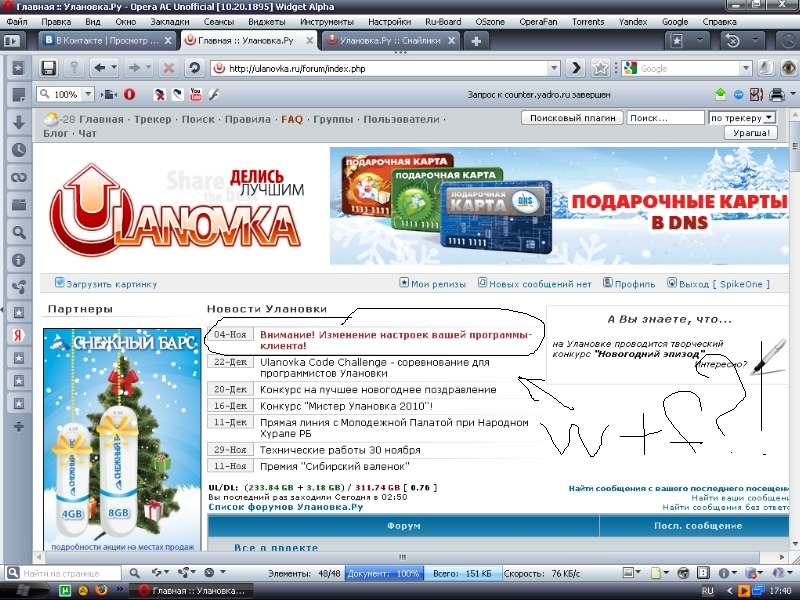The image size is (800, 600).
Task: Switch to 'Улановка.Ру :: Смайлики' tab
Action: tap(391, 41)
